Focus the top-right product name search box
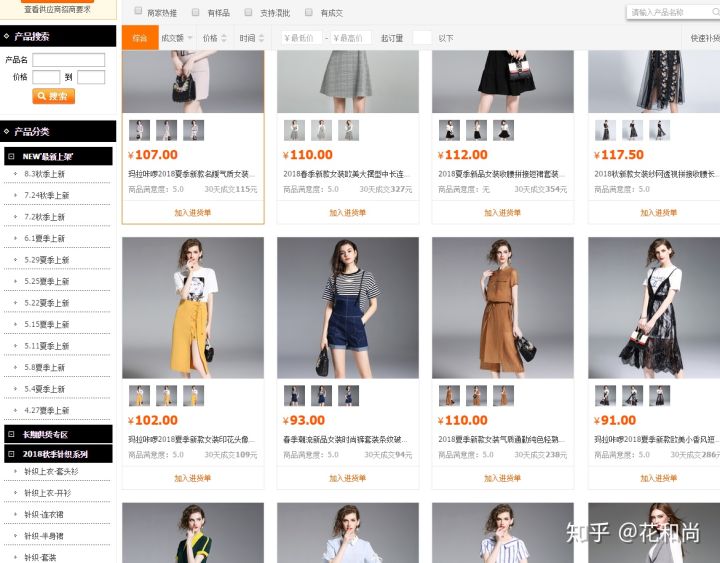The image size is (720, 563). click(670, 12)
